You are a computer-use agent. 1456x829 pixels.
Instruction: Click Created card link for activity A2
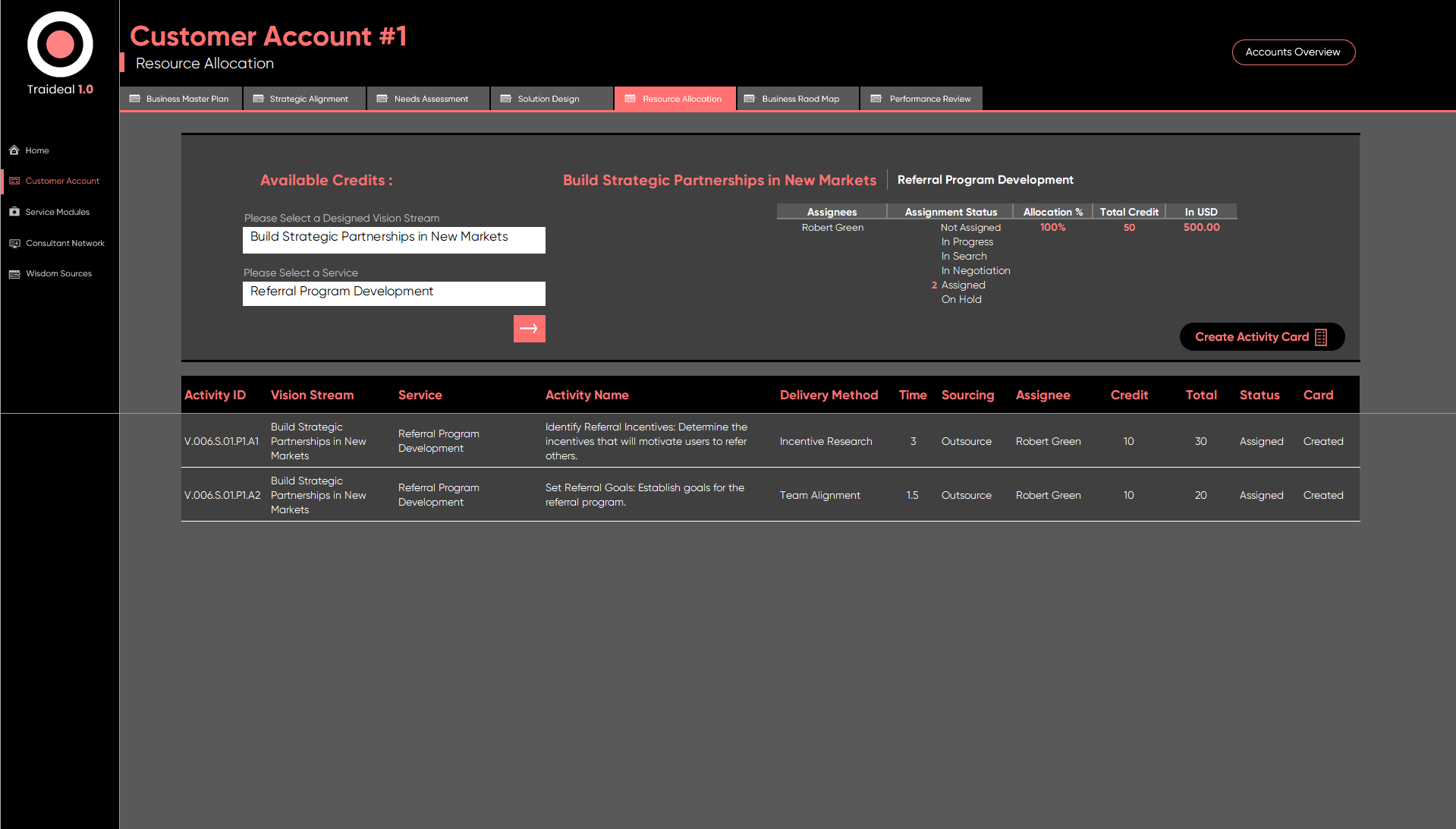coord(1322,496)
